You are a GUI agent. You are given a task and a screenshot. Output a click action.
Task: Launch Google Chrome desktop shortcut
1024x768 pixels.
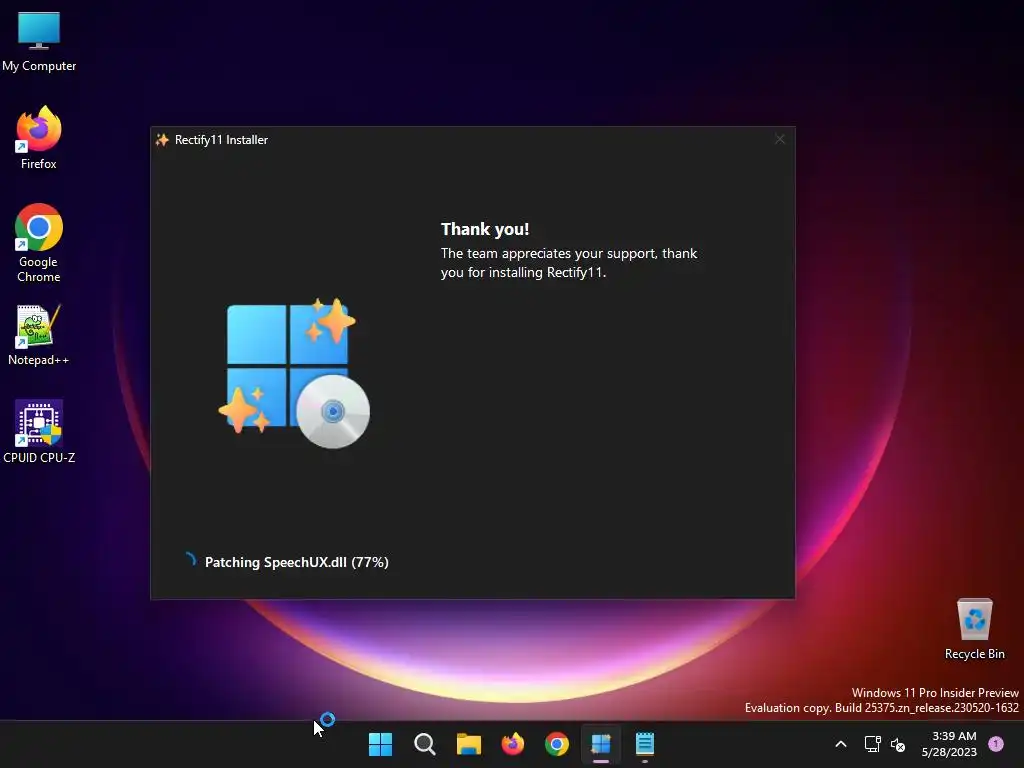pyautogui.click(x=39, y=243)
